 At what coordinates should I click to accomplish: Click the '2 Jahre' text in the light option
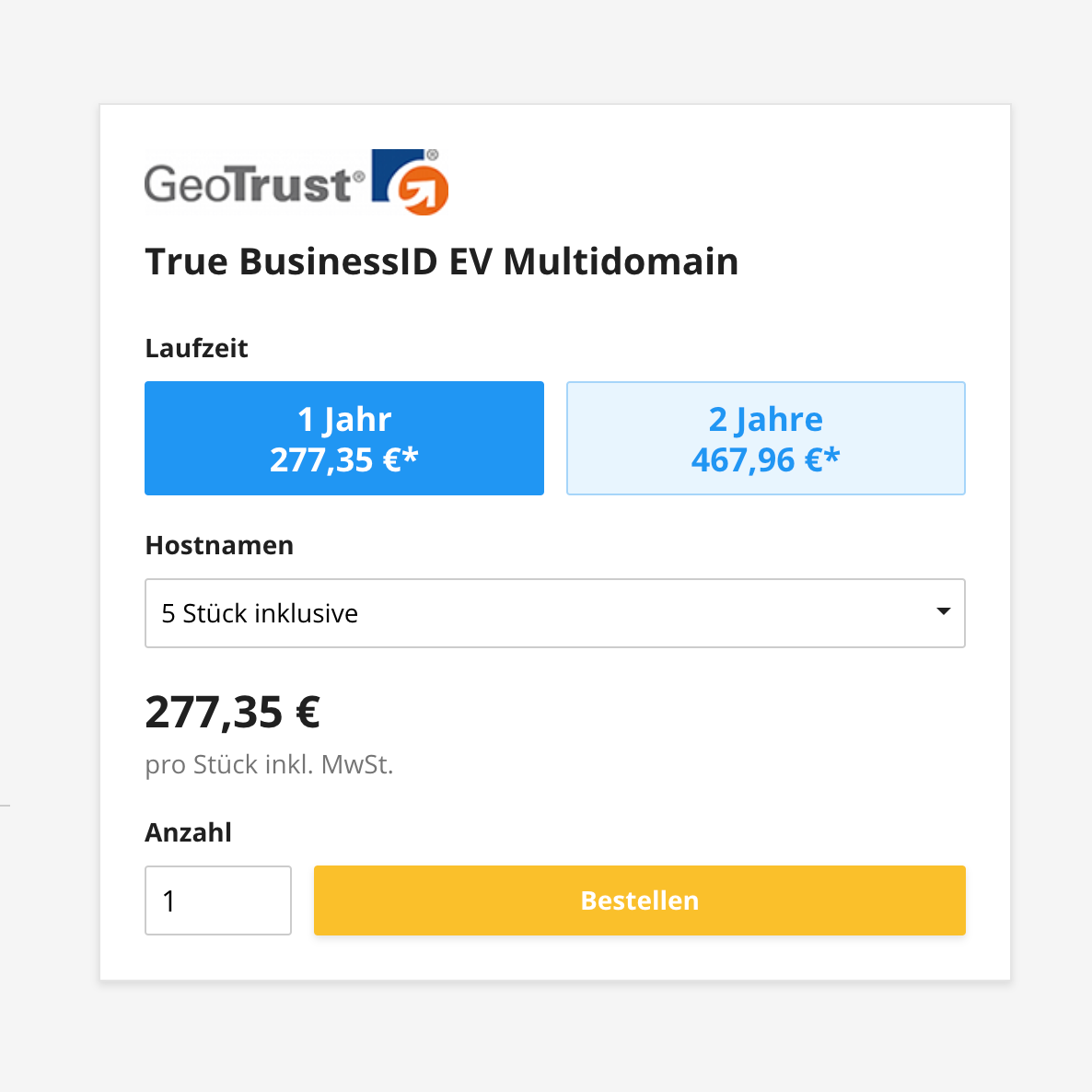765,419
